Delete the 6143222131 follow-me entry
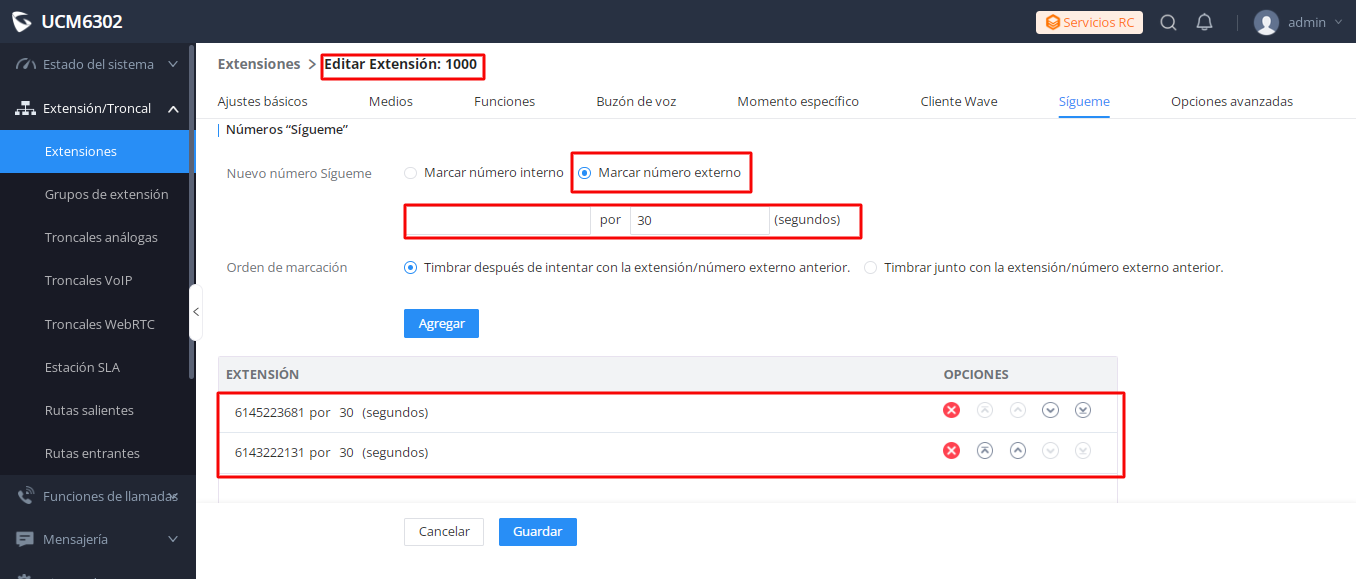1356x579 pixels. [952, 451]
